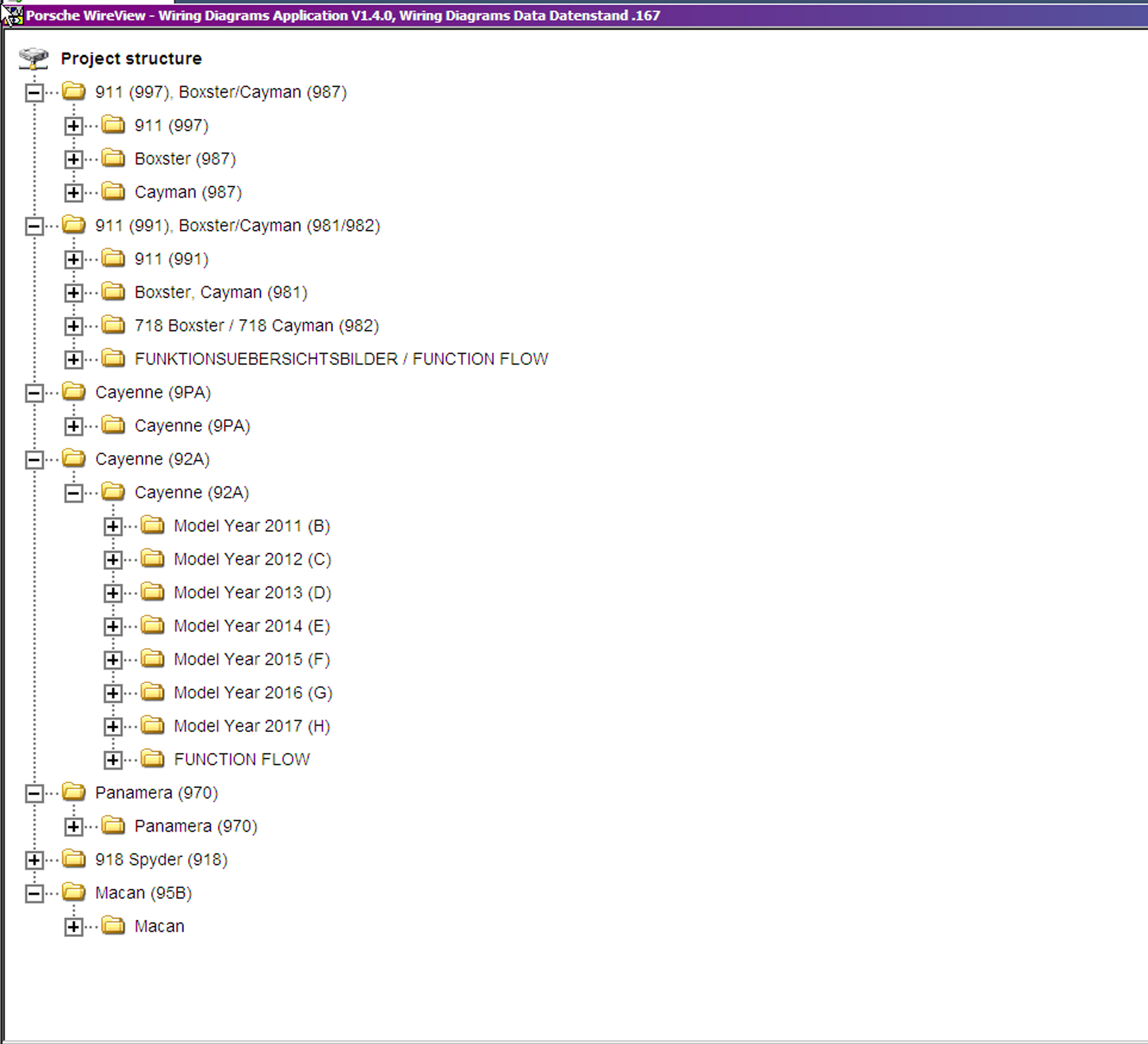The image size is (1148, 1044).
Task: Collapse the Cayenne (92A) subfolder node
Action: pos(74,492)
